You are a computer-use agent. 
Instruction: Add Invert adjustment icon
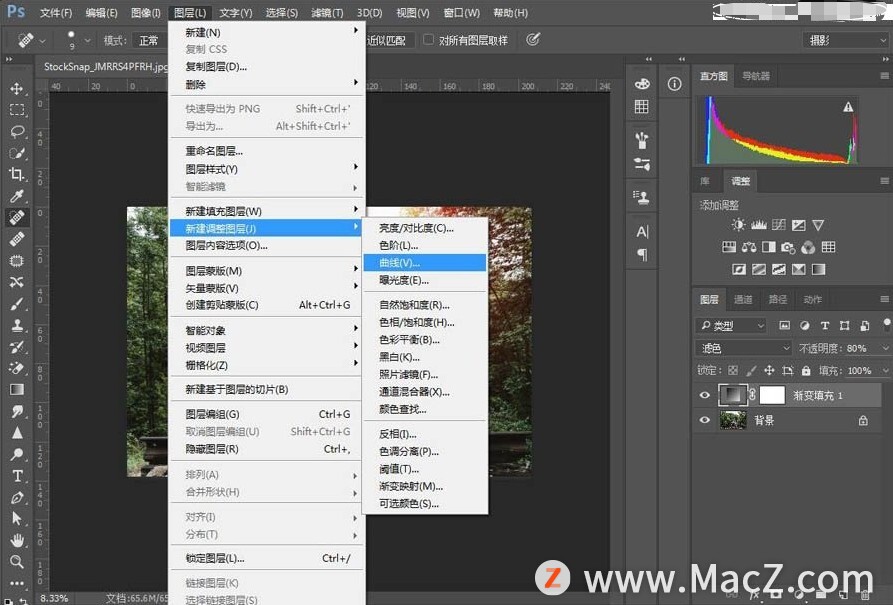tap(739, 269)
